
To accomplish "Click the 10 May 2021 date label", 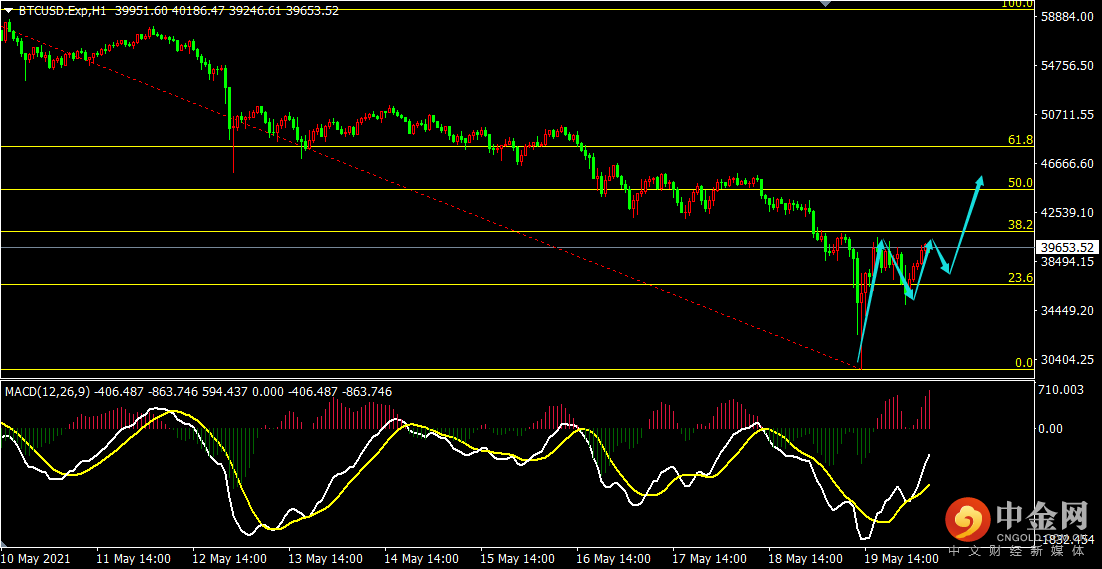I will click(x=35, y=559).
